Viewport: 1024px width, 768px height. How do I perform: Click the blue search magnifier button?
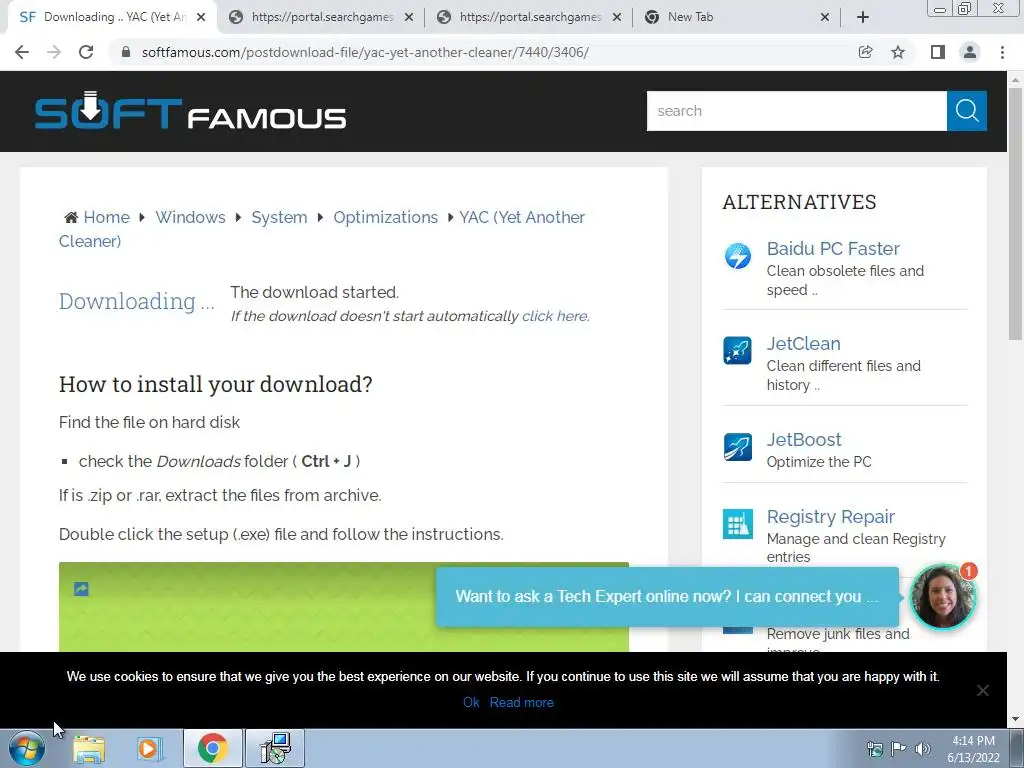[x=967, y=111]
